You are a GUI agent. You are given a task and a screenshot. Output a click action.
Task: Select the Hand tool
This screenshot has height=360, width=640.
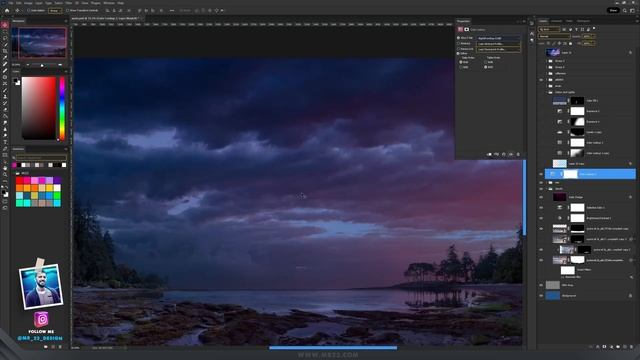pyautogui.click(x=5, y=168)
